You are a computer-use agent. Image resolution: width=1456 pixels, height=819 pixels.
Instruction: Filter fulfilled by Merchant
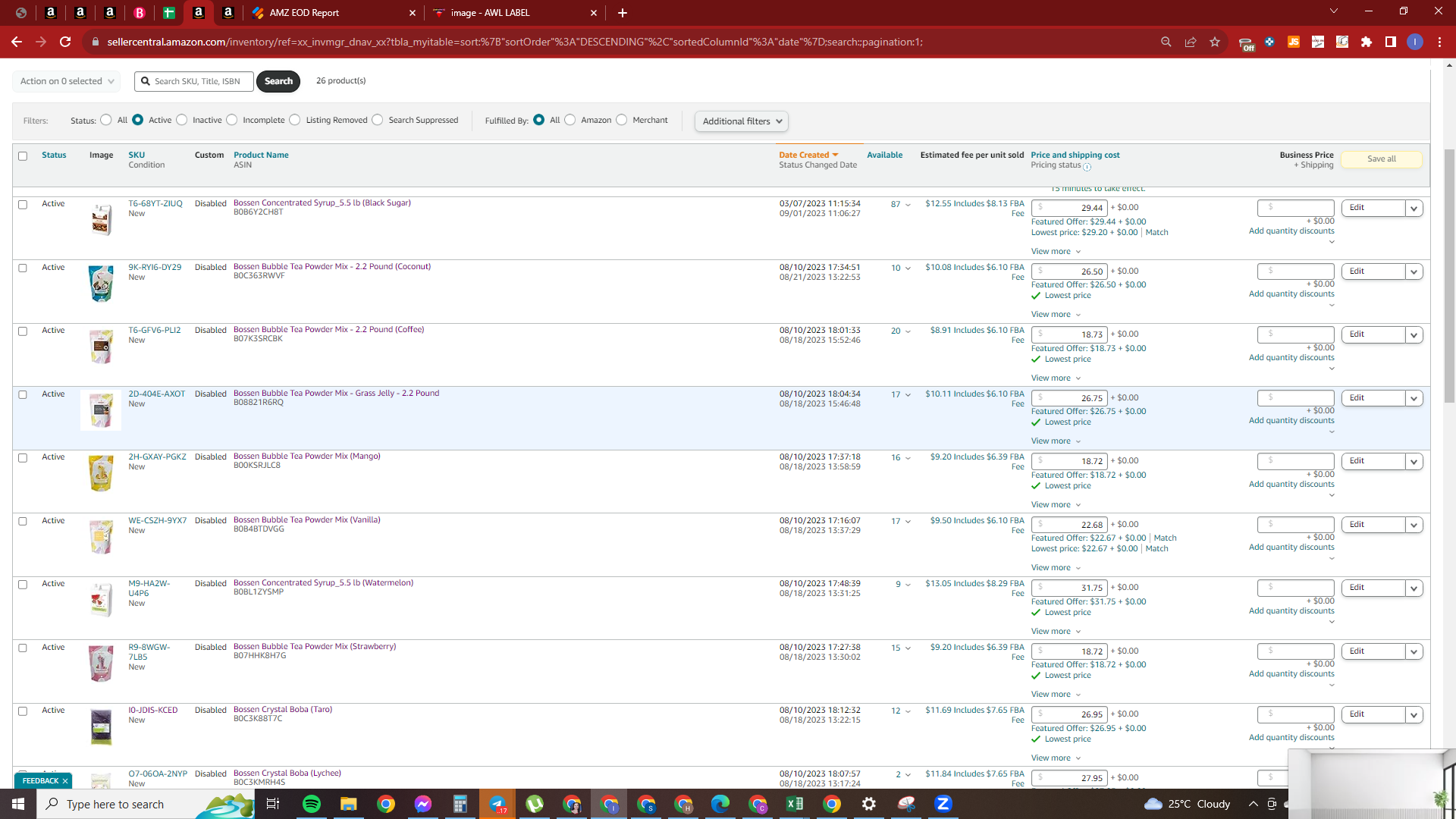tap(622, 120)
